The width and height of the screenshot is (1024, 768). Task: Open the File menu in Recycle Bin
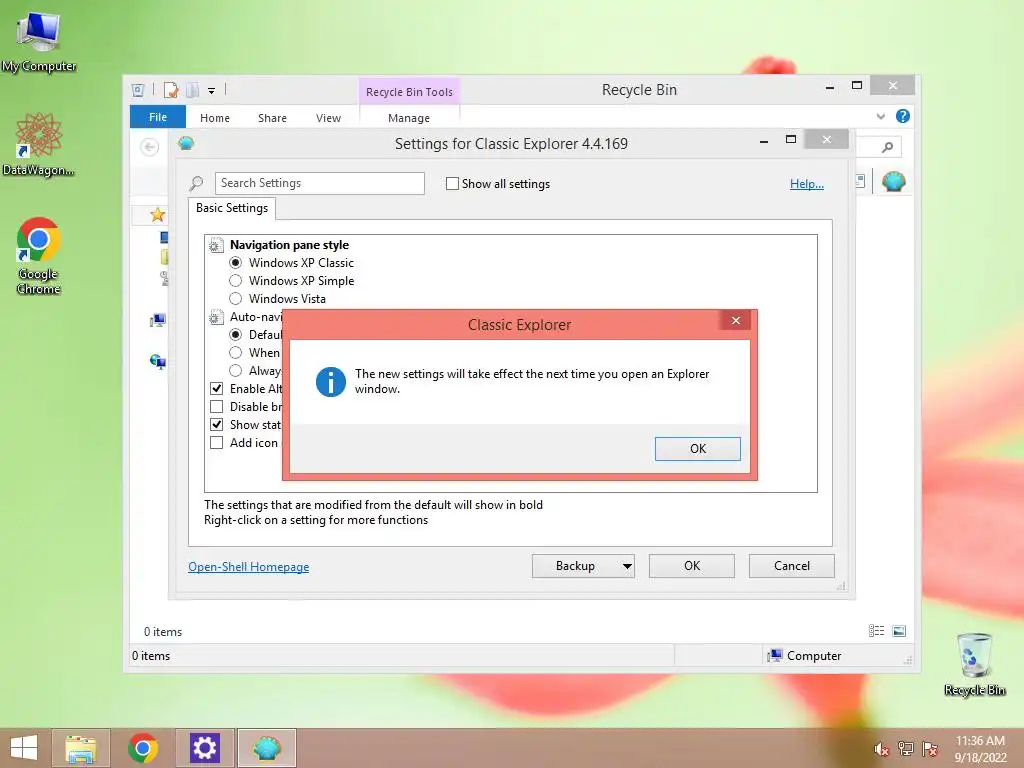(x=158, y=117)
